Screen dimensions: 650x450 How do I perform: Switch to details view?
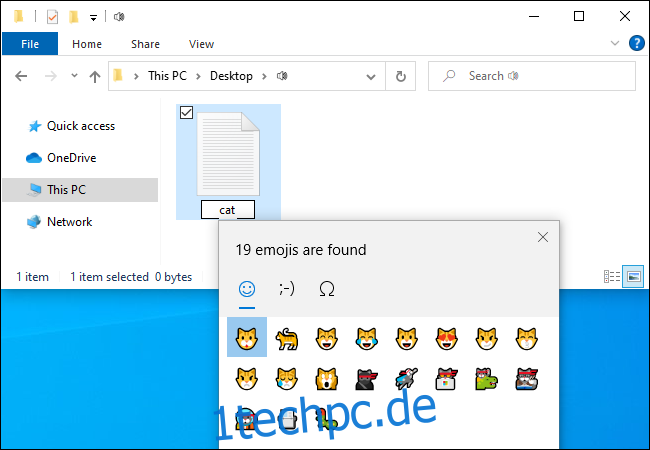point(612,276)
